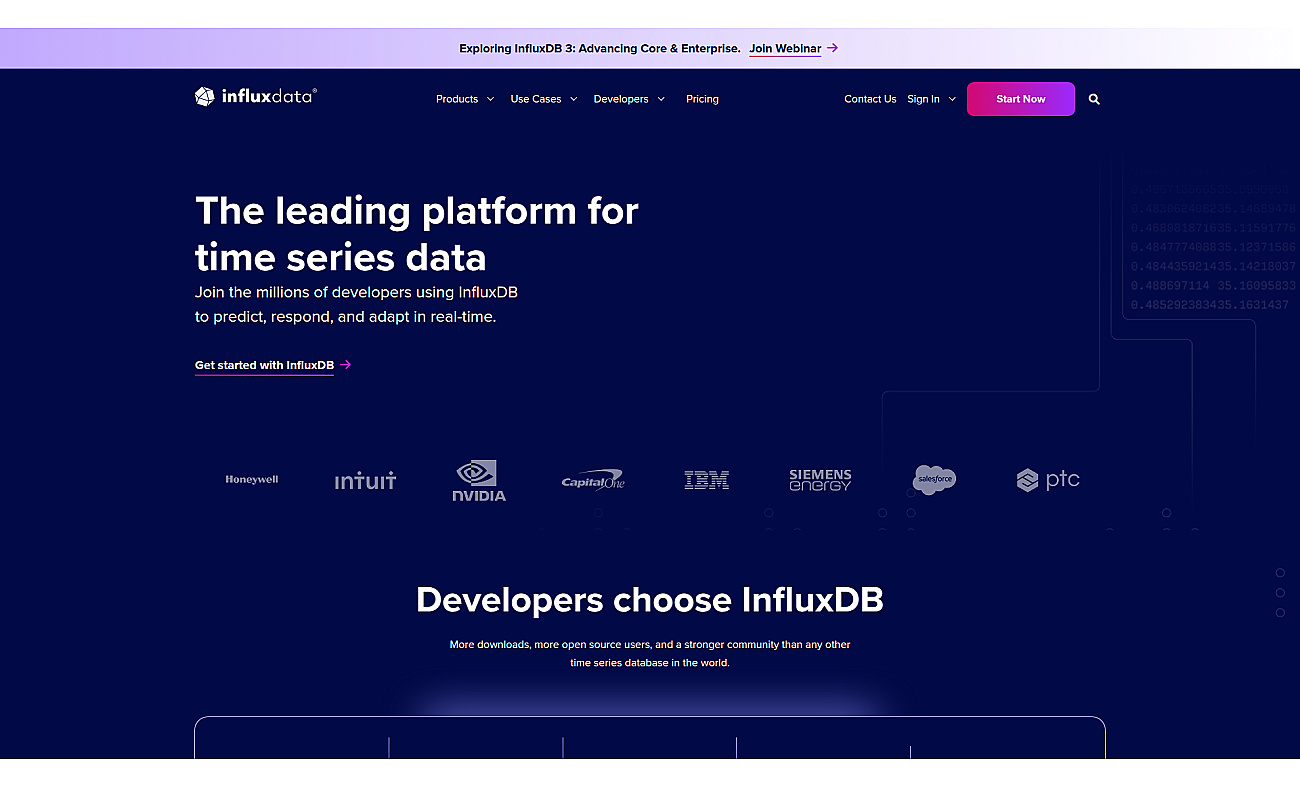The height and width of the screenshot is (788, 1300).
Task: Click the InfluxData logo
Action: point(256,96)
